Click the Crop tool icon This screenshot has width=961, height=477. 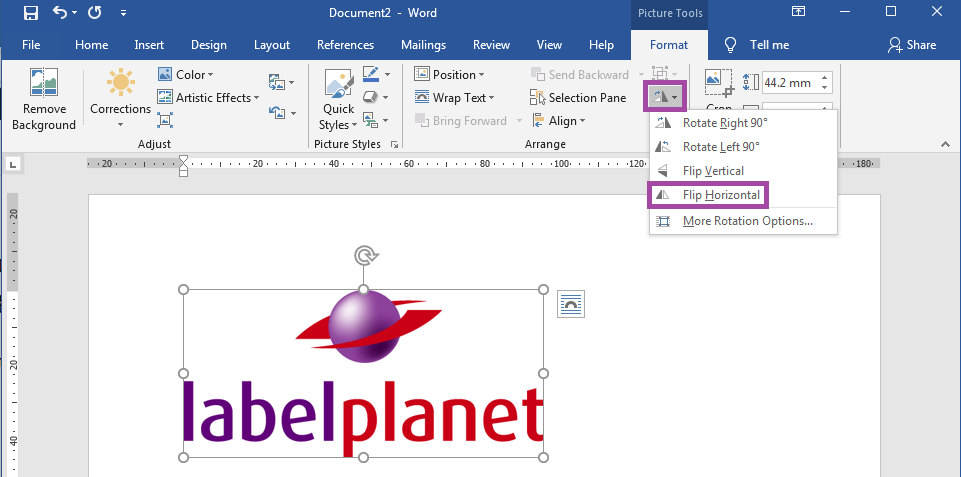pyautogui.click(x=720, y=83)
